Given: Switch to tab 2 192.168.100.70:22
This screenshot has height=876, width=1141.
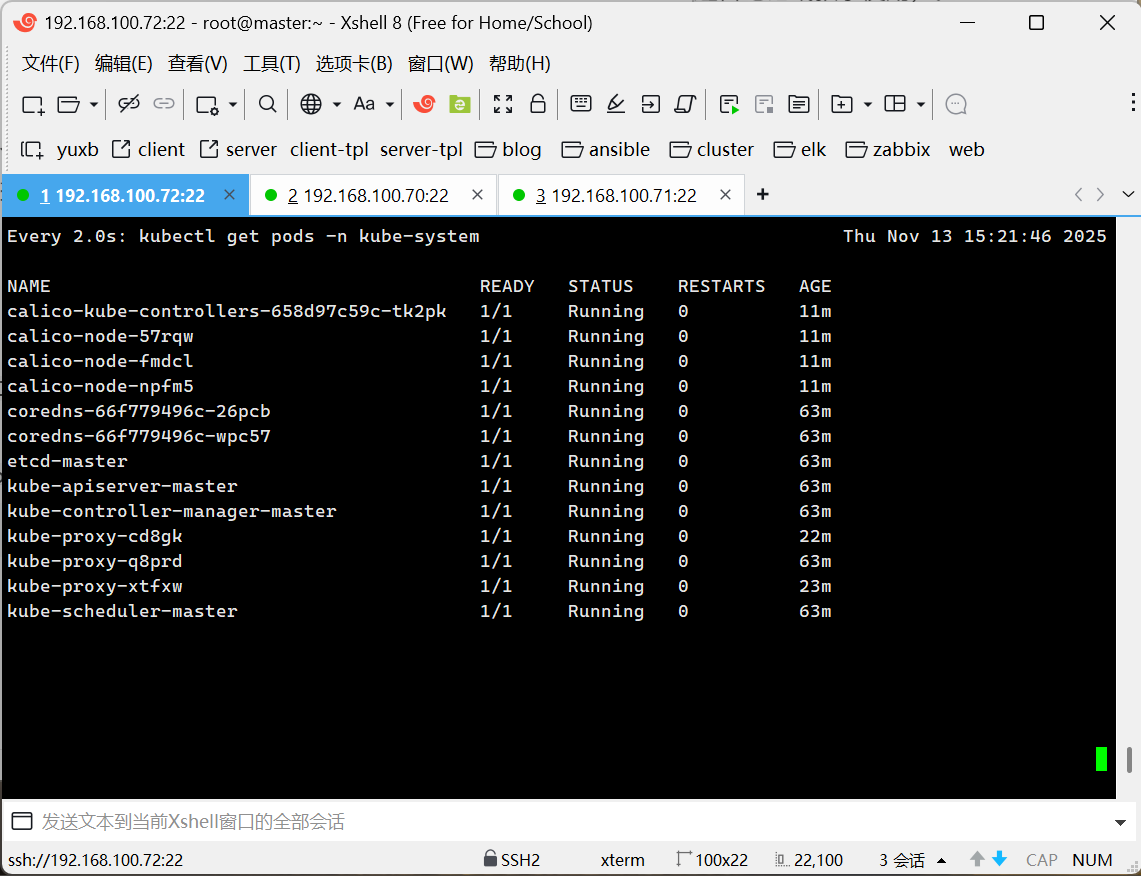Looking at the screenshot, I should (x=373, y=195).
